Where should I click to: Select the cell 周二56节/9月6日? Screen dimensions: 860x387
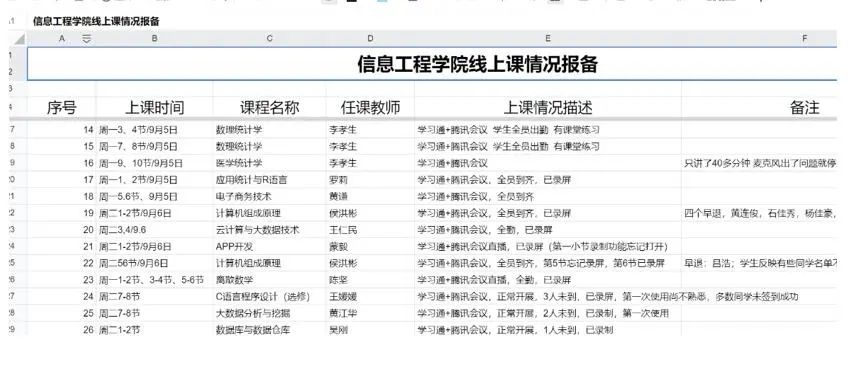[x=155, y=264]
